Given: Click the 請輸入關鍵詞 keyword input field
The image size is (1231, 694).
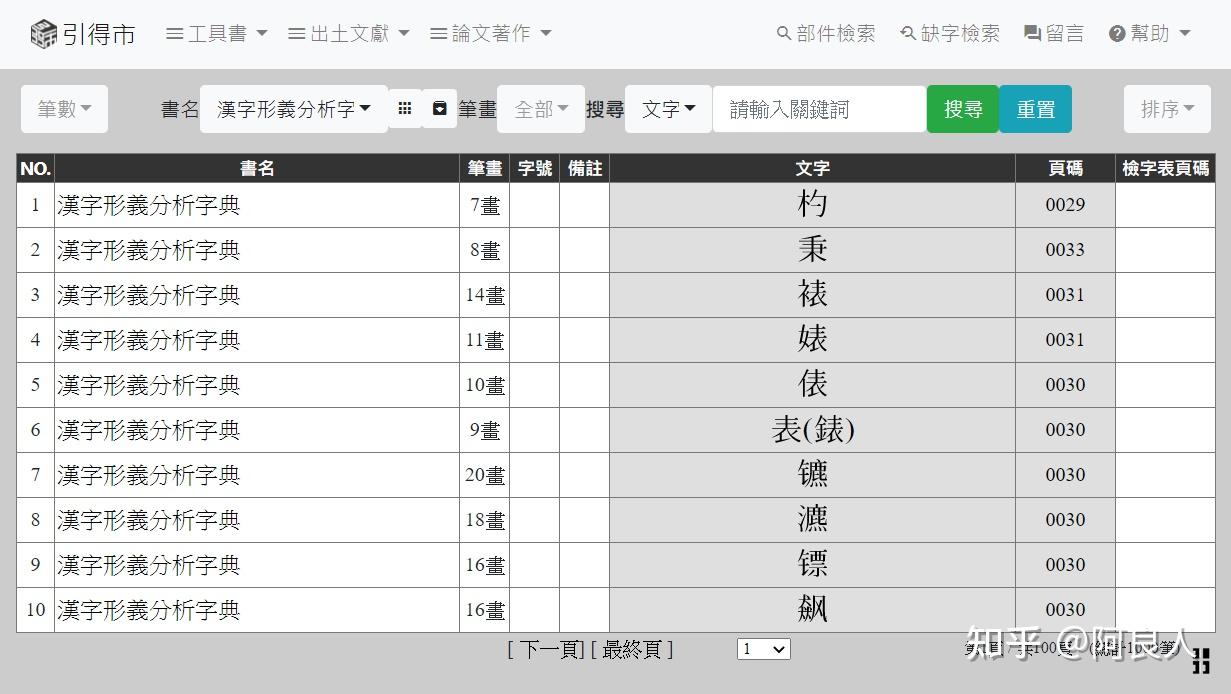Looking at the screenshot, I should (x=818, y=108).
